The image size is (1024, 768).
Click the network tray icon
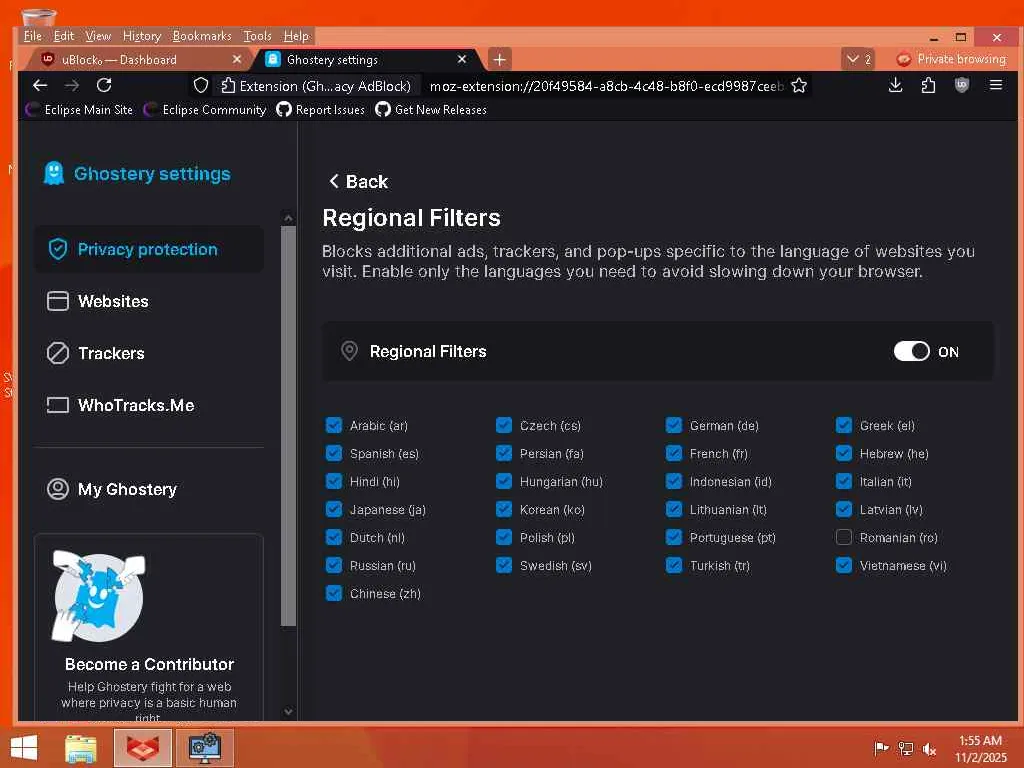point(905,749)
